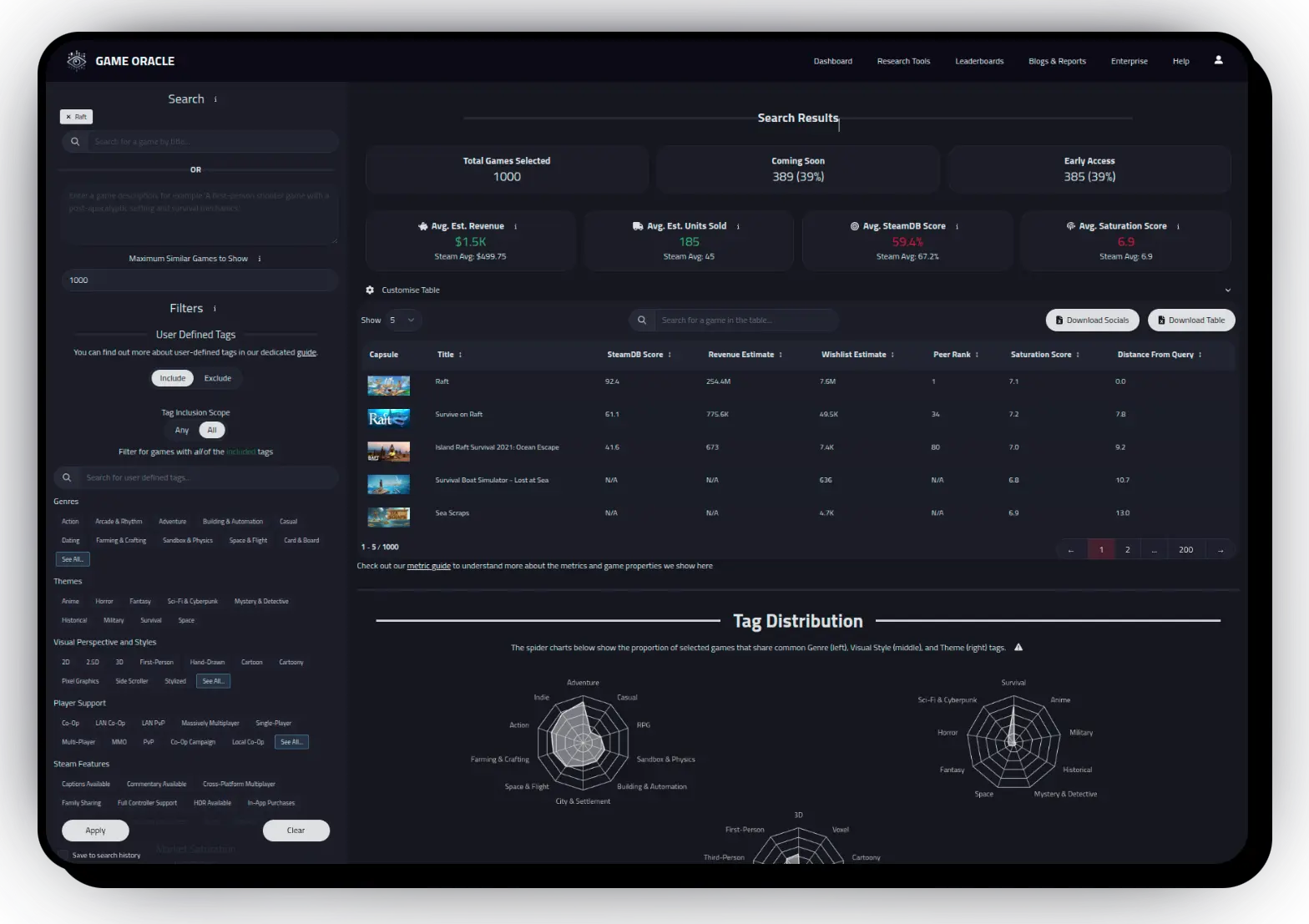Toggle the First-Person visual style tag
Screen dimensions: 1309x924
[157, 663]
